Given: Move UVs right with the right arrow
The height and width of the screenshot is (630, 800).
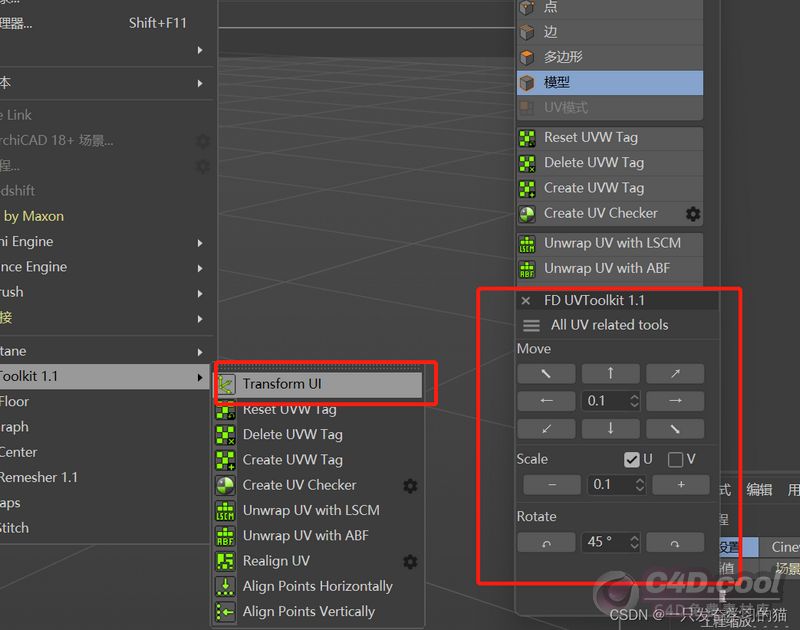Looking at the screenshot, I should coord(675,401).
